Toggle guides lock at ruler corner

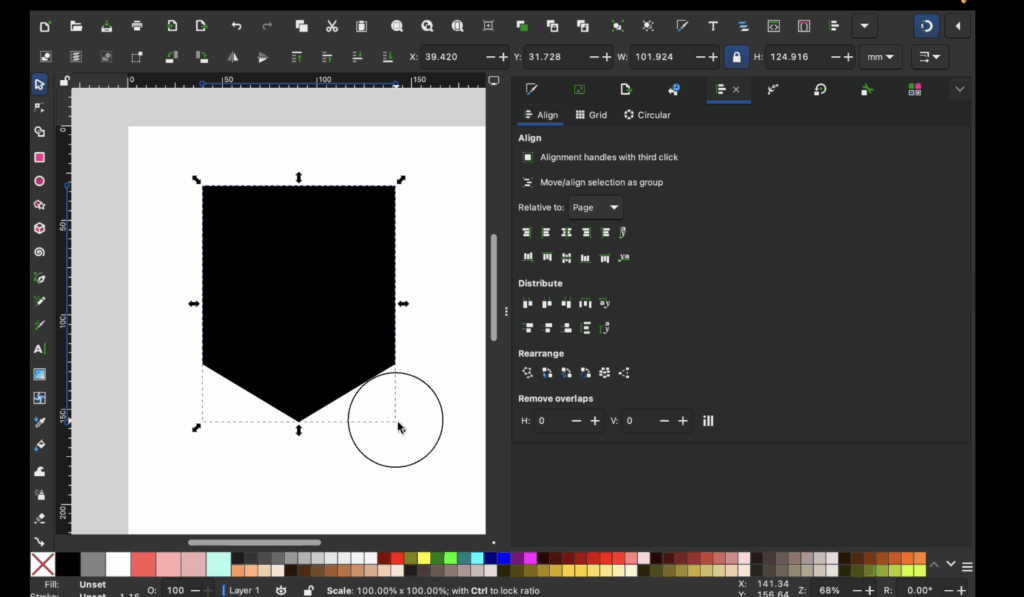[64, 81]
